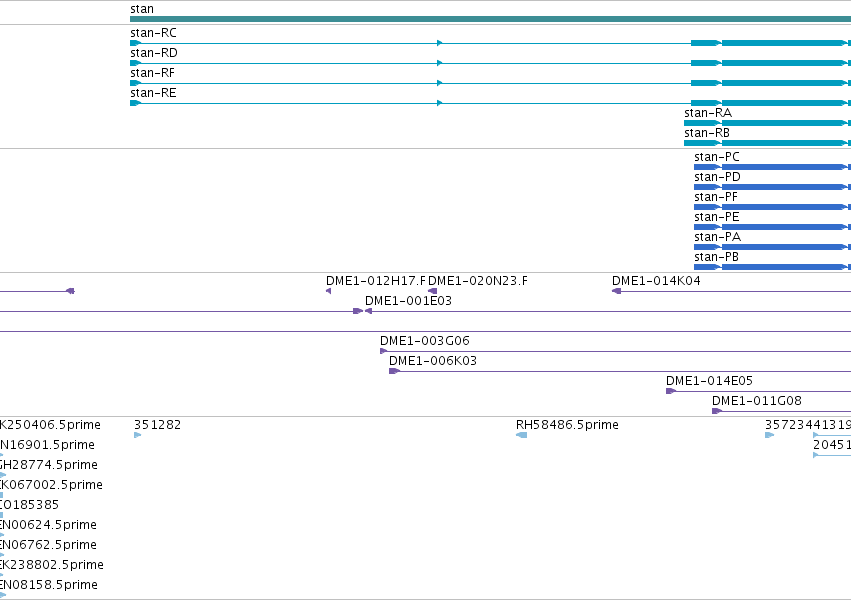Click the DME1-014K04 clone label
851x600 pixels.
[x=656, y=281]
